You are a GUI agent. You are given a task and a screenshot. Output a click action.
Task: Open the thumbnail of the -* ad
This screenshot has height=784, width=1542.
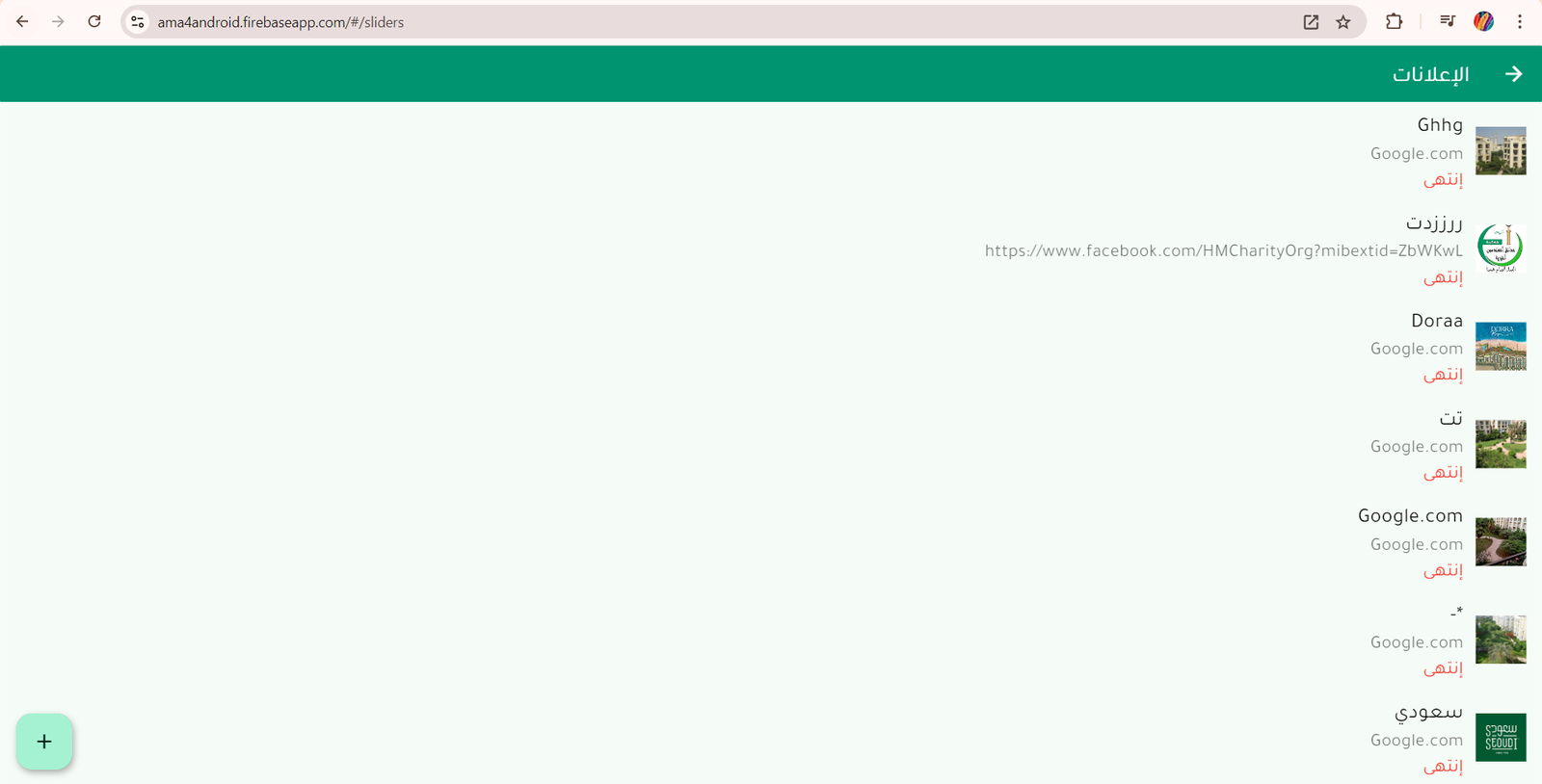coord(1501,640)
